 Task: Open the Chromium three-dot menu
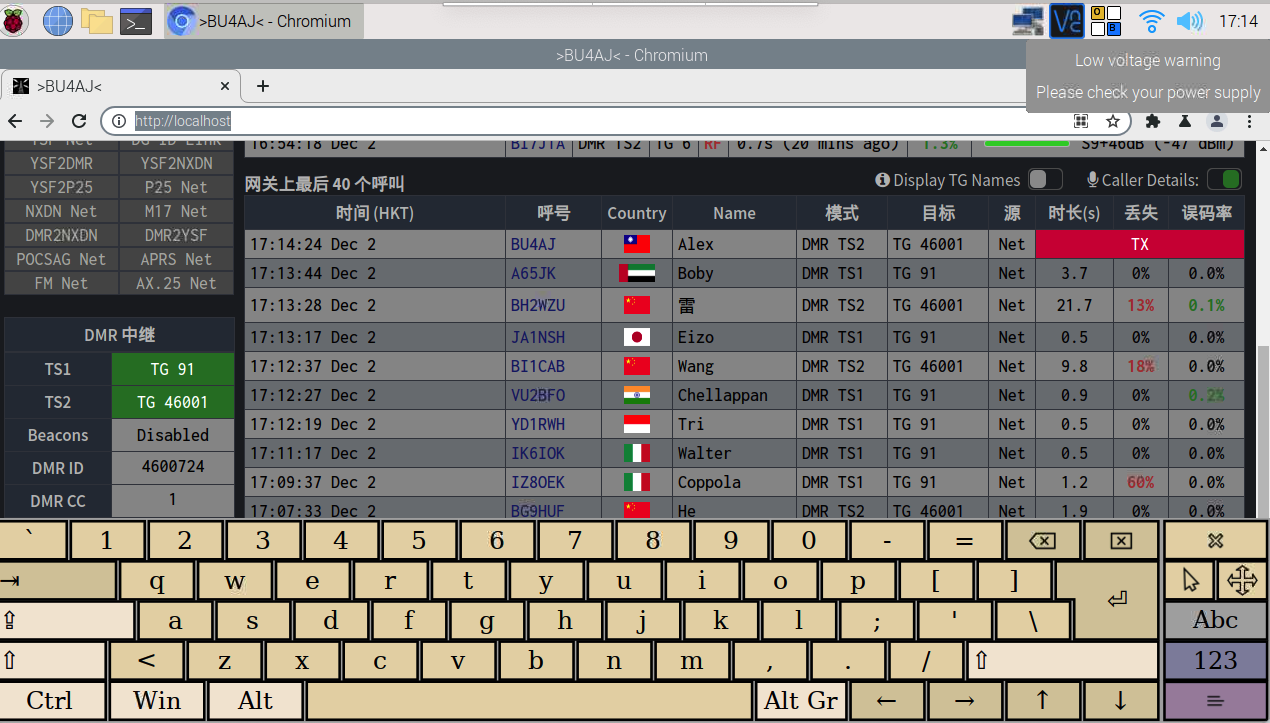1249,121
